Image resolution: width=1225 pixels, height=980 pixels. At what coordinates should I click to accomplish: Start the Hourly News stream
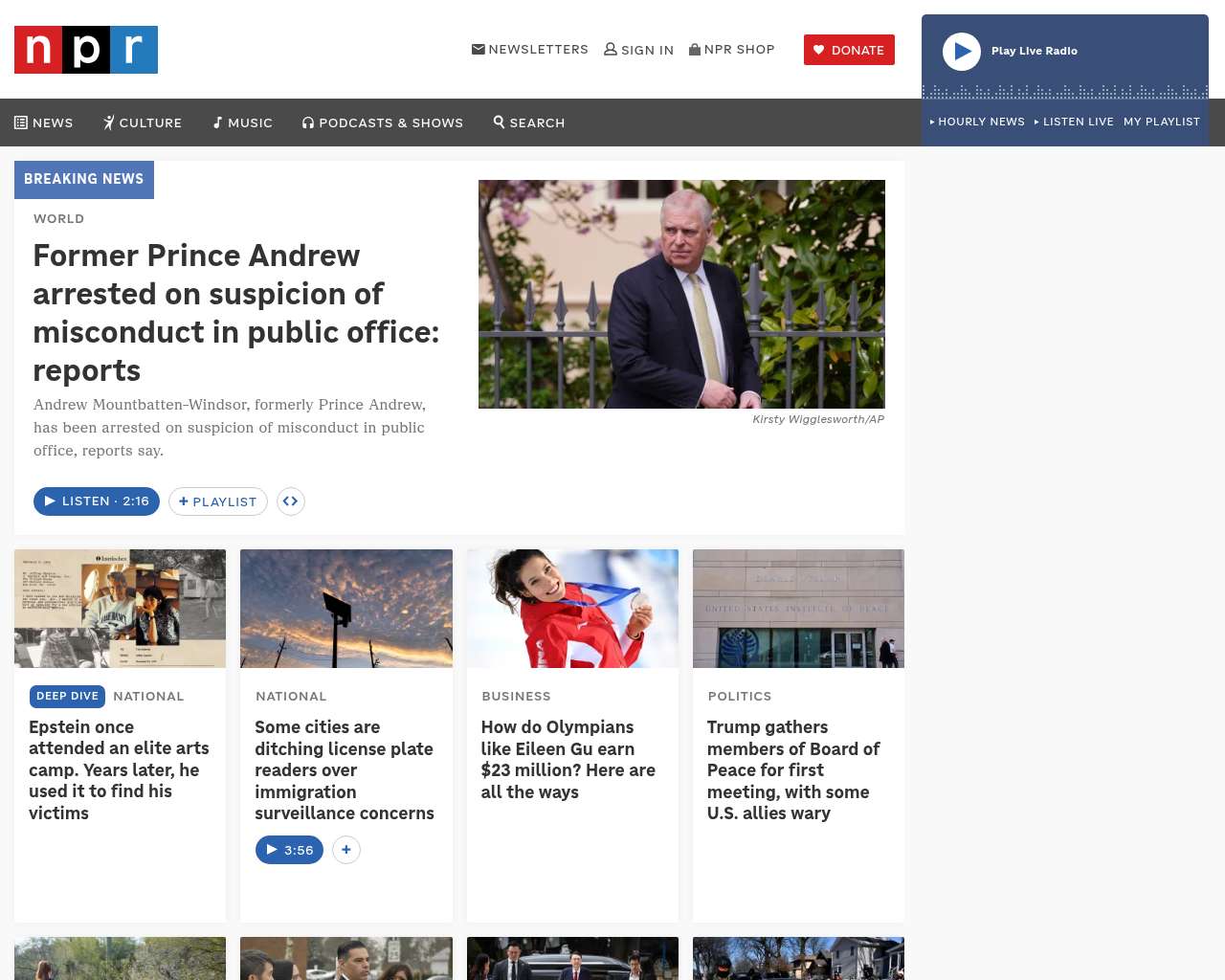pos(977,122)
